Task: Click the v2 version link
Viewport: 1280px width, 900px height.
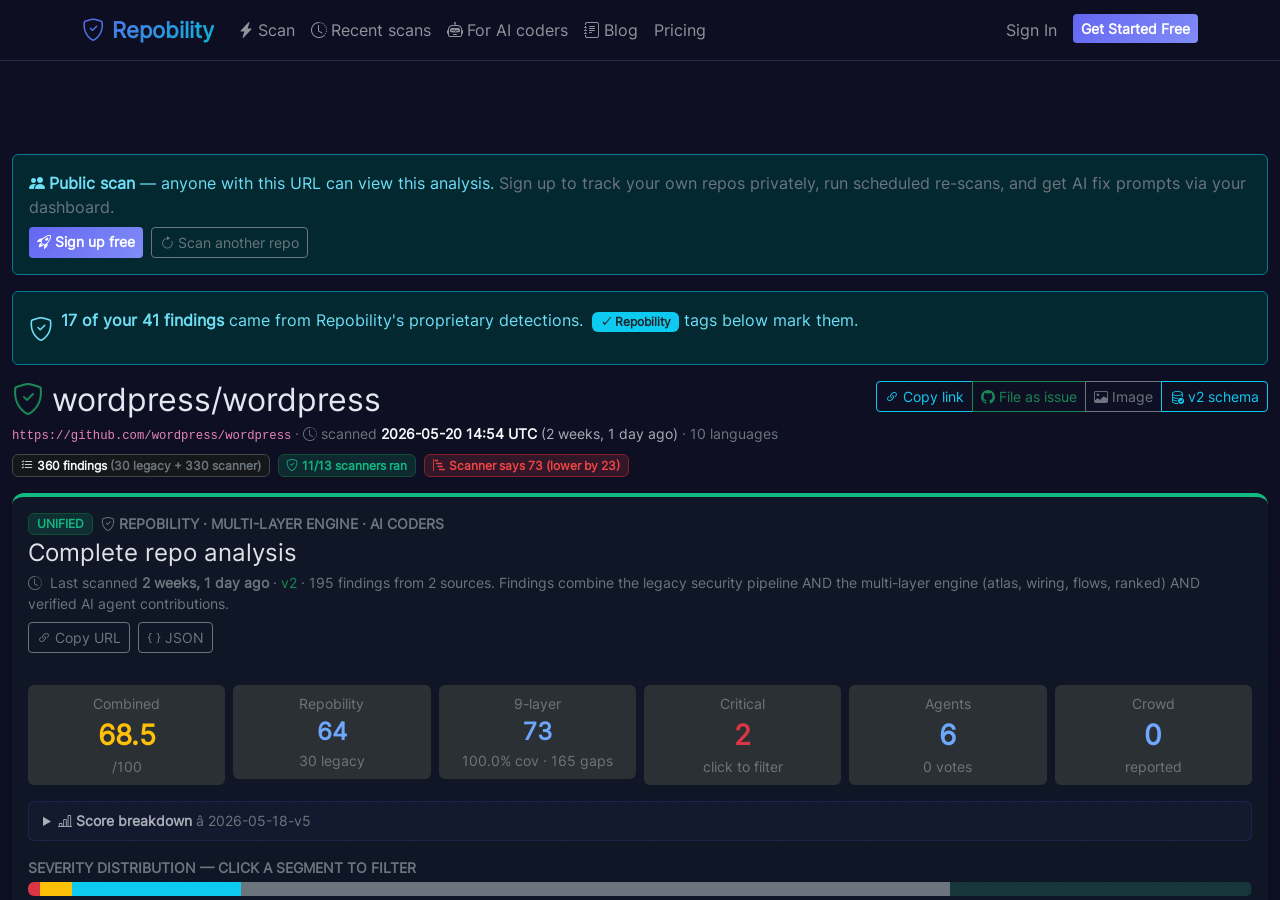Action: [289, 583]
